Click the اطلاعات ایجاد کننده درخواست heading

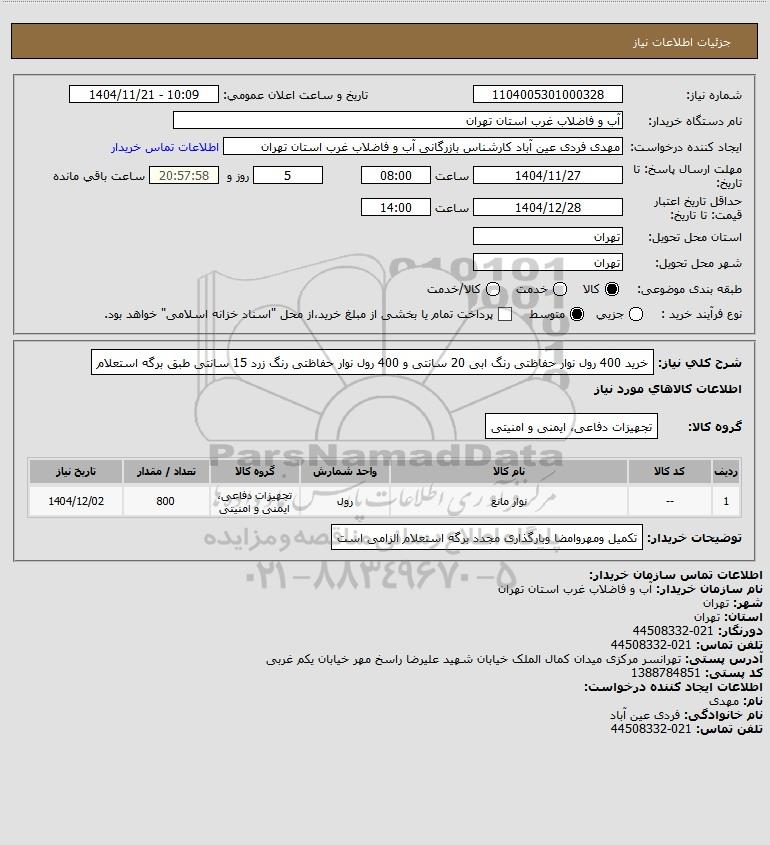pyautogui.click(x=673, y=687)
